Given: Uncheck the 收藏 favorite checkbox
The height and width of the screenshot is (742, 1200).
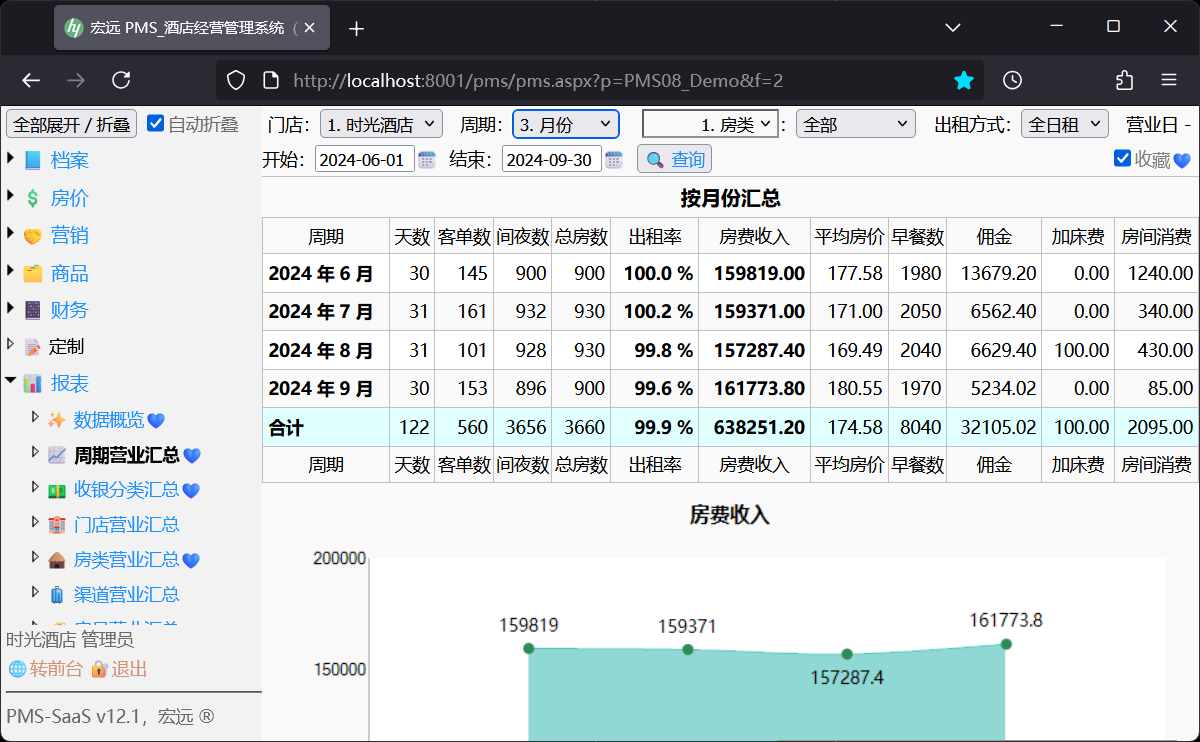Looking at the screenshot, I should pos(1122,159).
